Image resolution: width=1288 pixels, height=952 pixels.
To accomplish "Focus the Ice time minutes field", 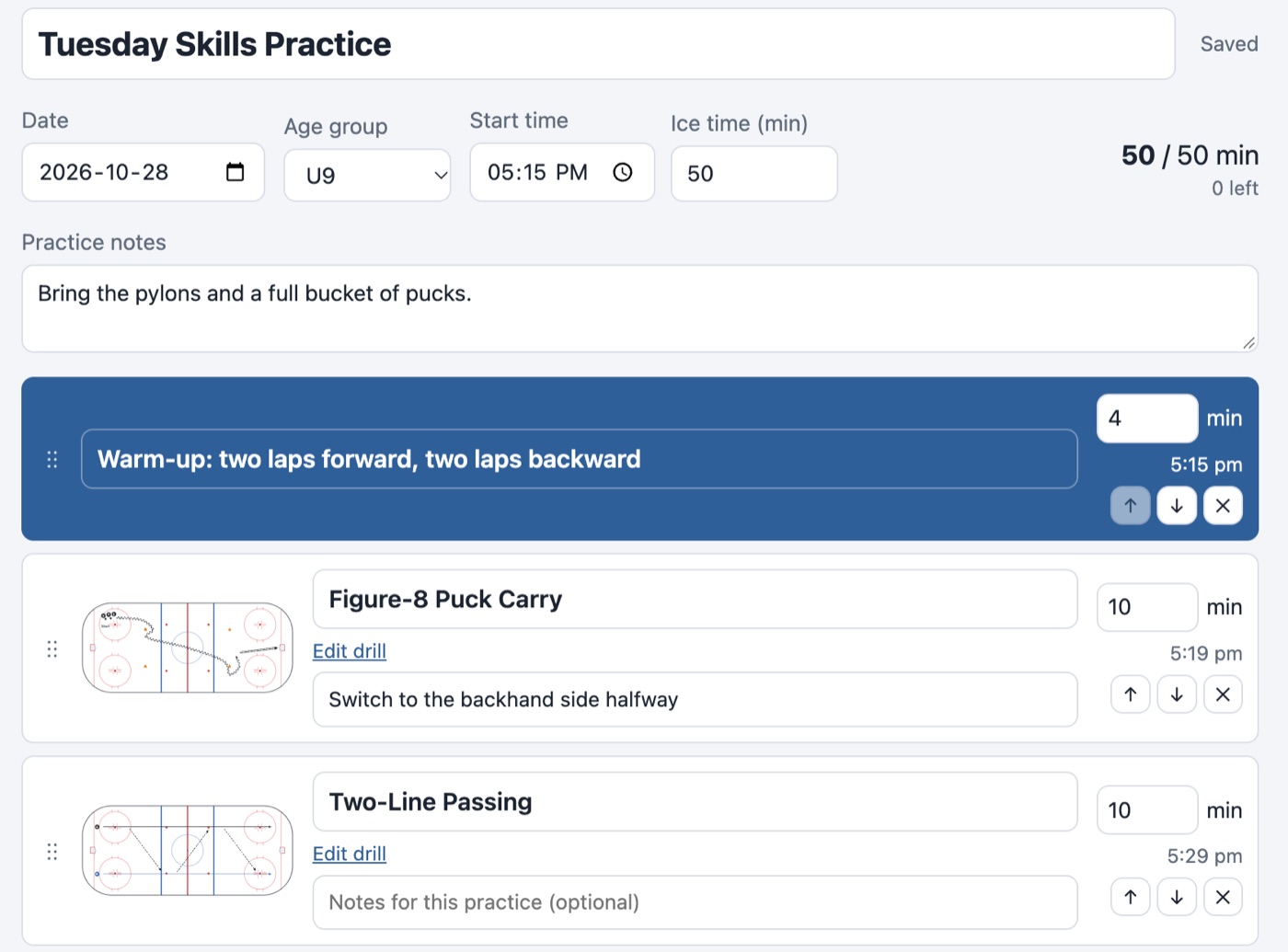I will pyautogui.click(x=754, y=174).
